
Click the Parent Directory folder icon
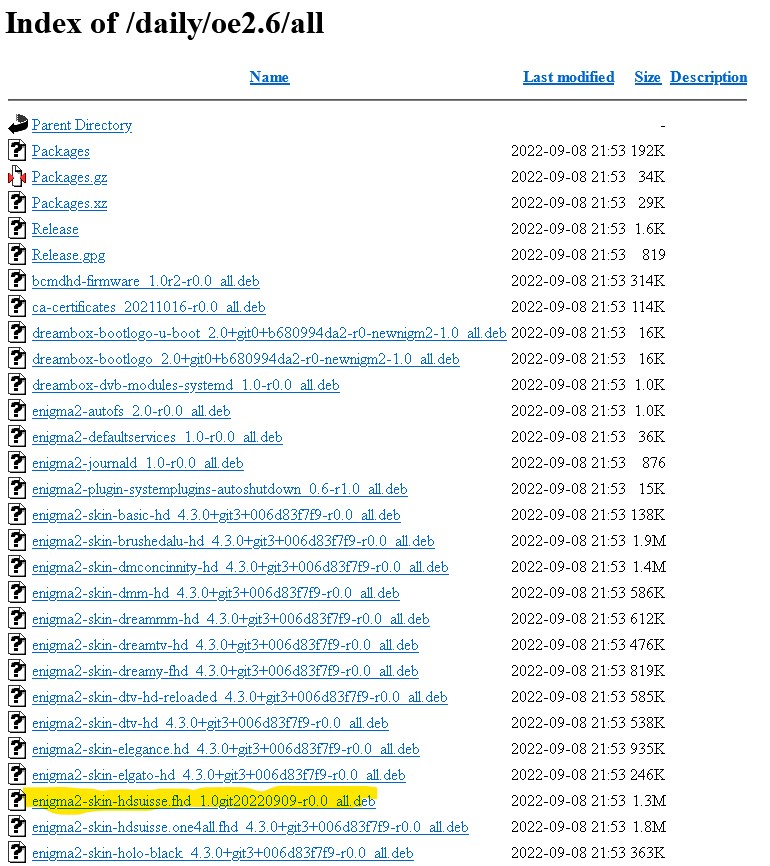pyautogui.click(x=17, y=125)
